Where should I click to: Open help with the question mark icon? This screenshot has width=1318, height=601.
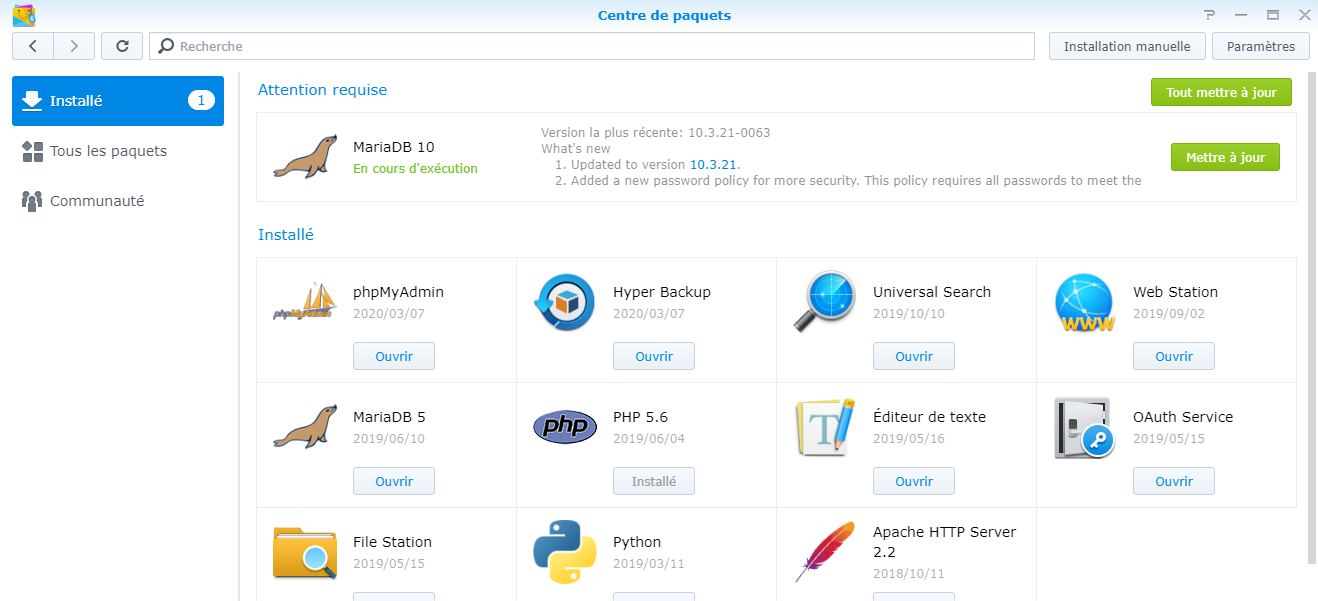1210,15
